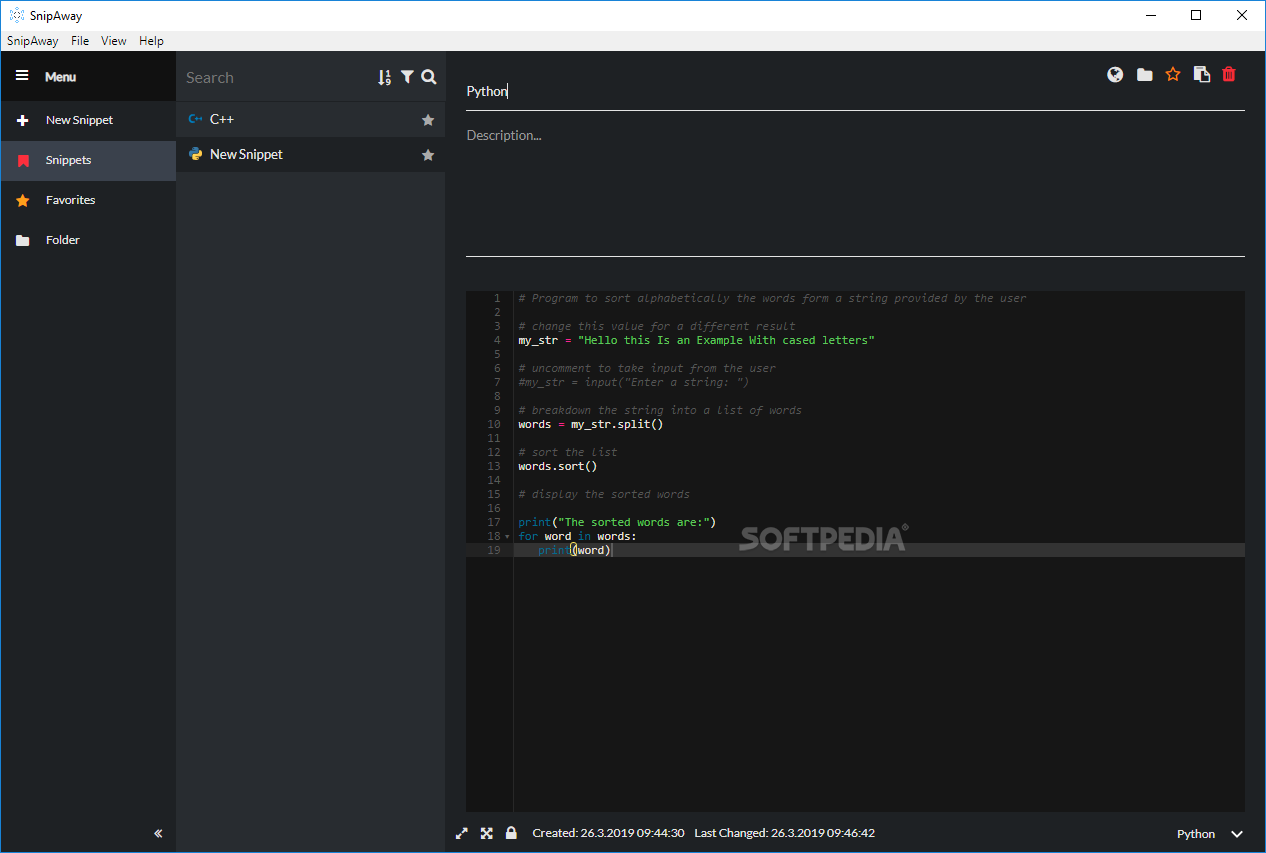Viewport: 1266px width, 853px height.
Task: Click the expand editor arrows icon
Action: 462,833
